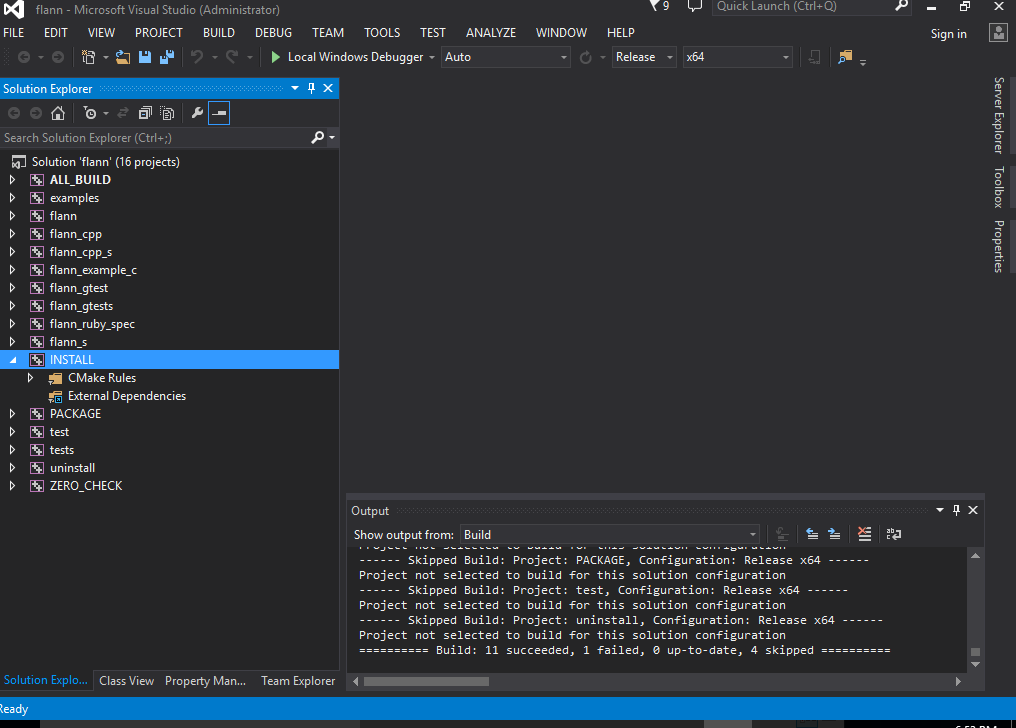Image resolution: width=1016 pixels, height=728 pixels.
Task: Clear all text in Output window
Action: 864,534
